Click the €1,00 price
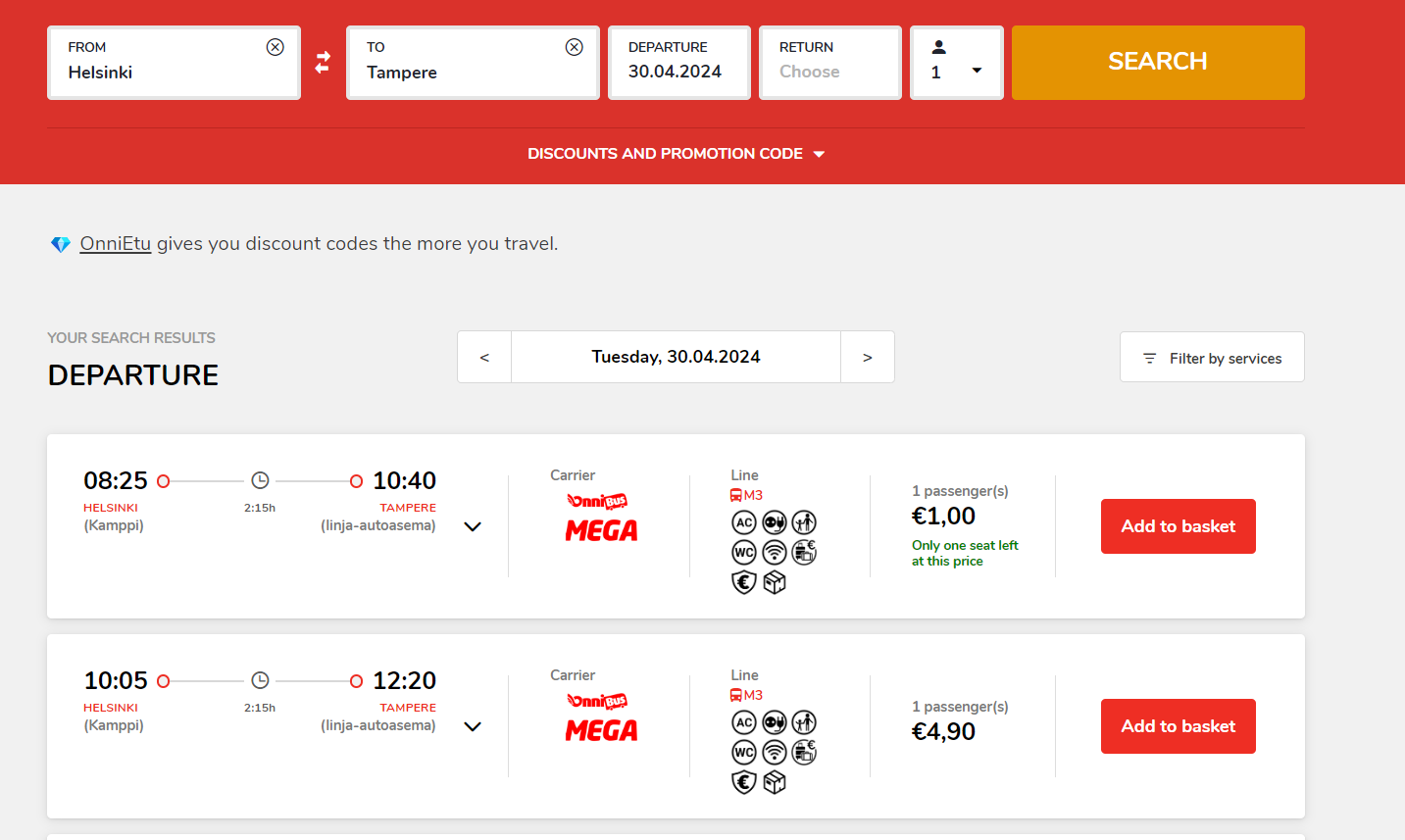Image resolution: width=1405 pixels, height=840 pixels. pyautogui.click(x=943, y=517)
